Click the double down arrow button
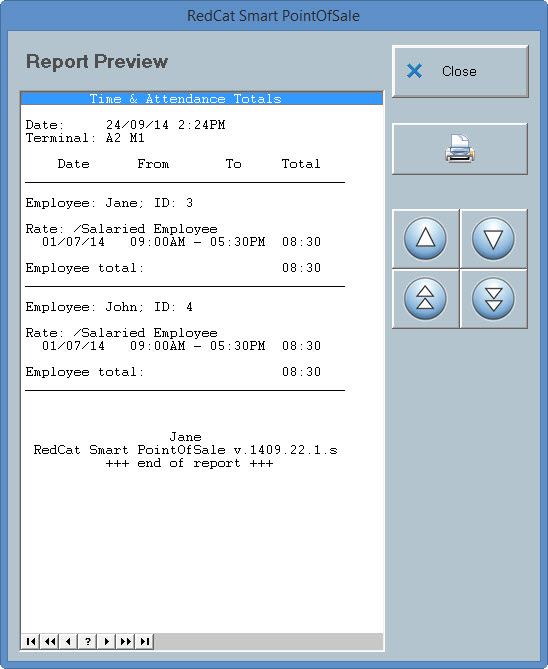The height and width of the screenshot is (669, 548). point(493,298)
